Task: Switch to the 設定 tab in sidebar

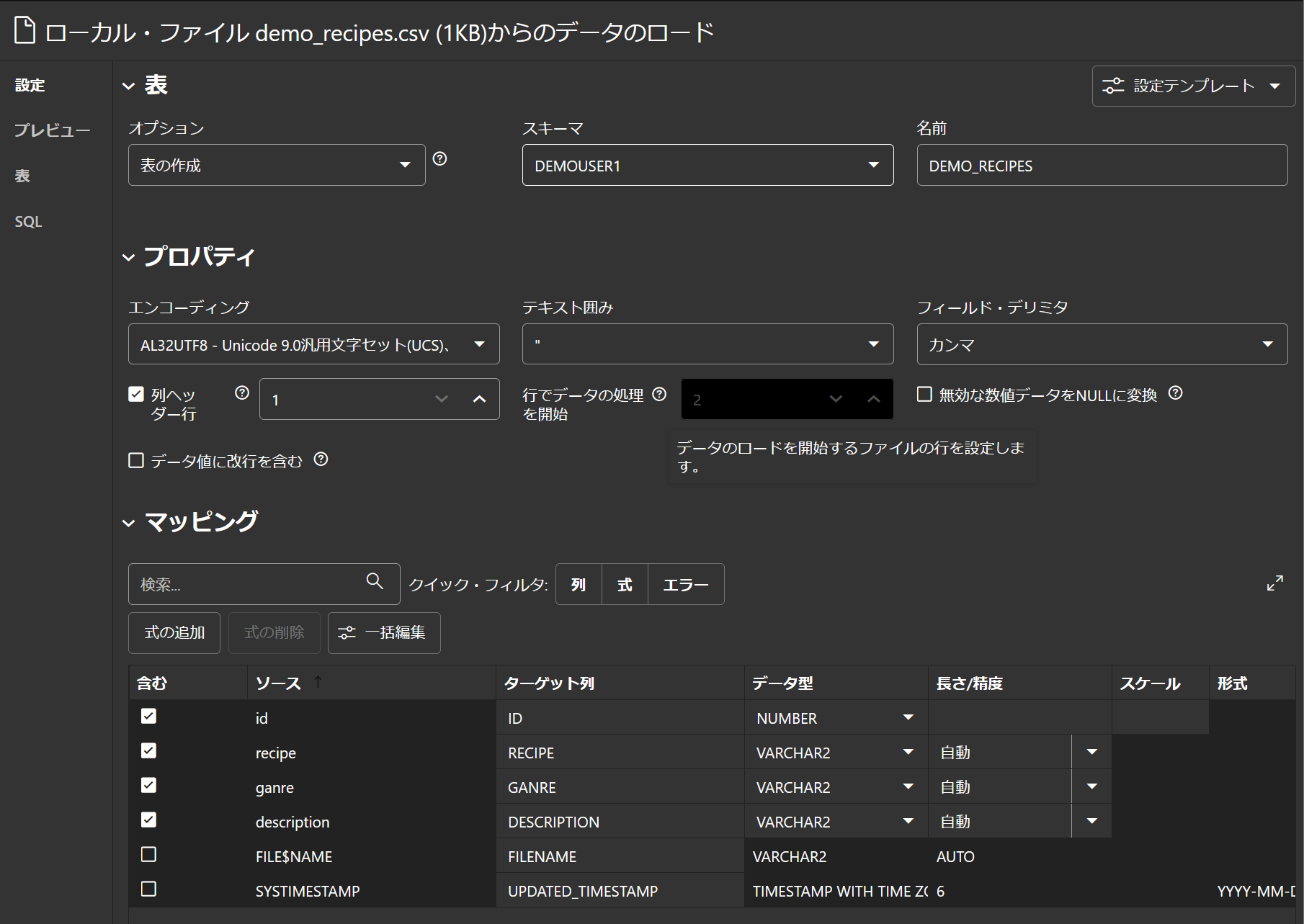Action: click(x=30, y=85)
